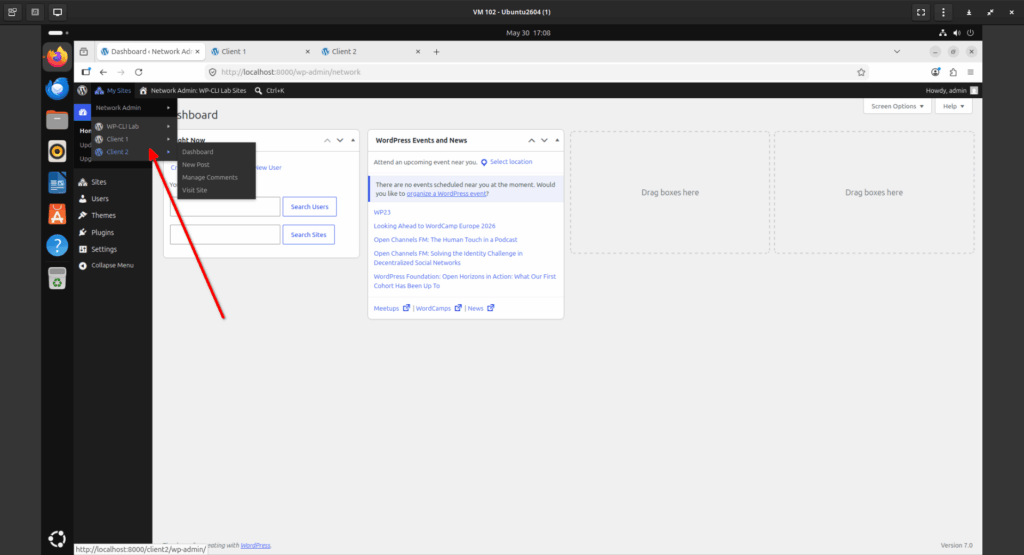Open My Sites in the admin bar

click(x=113, y=91)
